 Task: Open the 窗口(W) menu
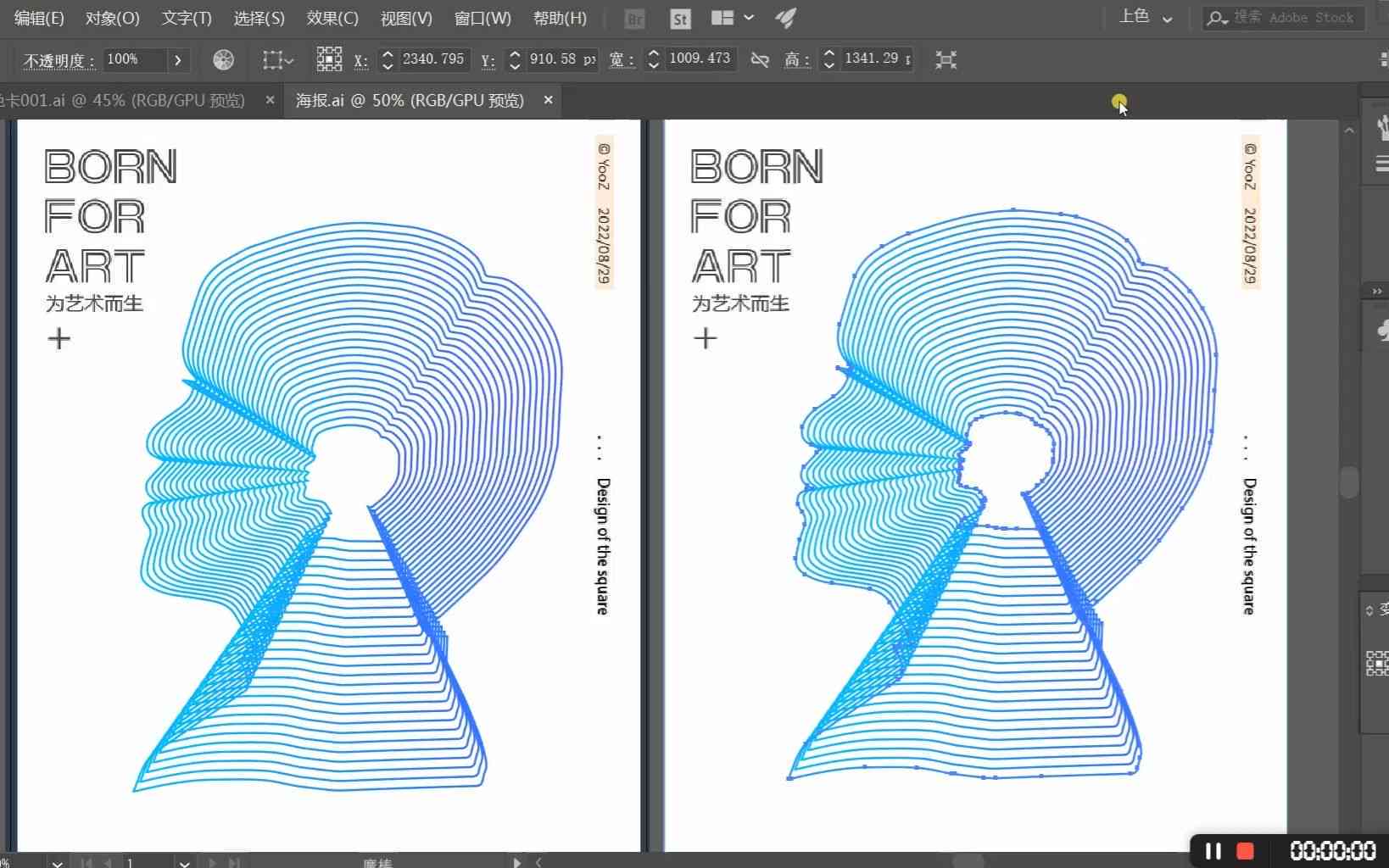tap(483, 18)
